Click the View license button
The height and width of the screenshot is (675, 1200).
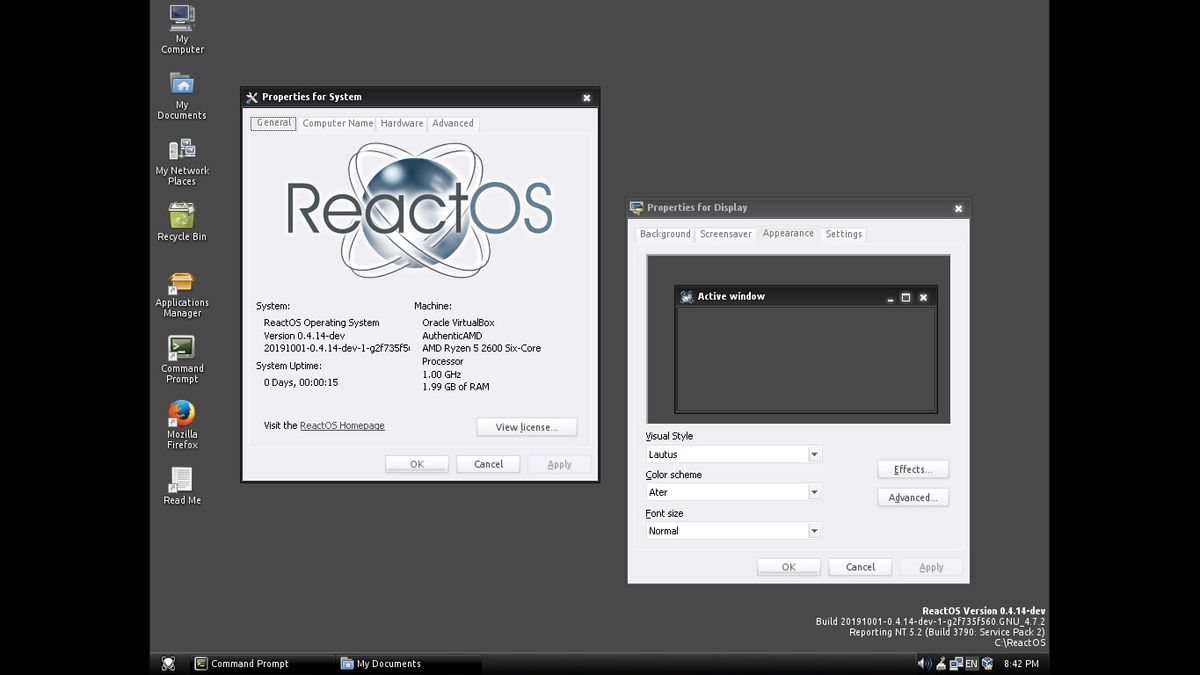[526, 426]
